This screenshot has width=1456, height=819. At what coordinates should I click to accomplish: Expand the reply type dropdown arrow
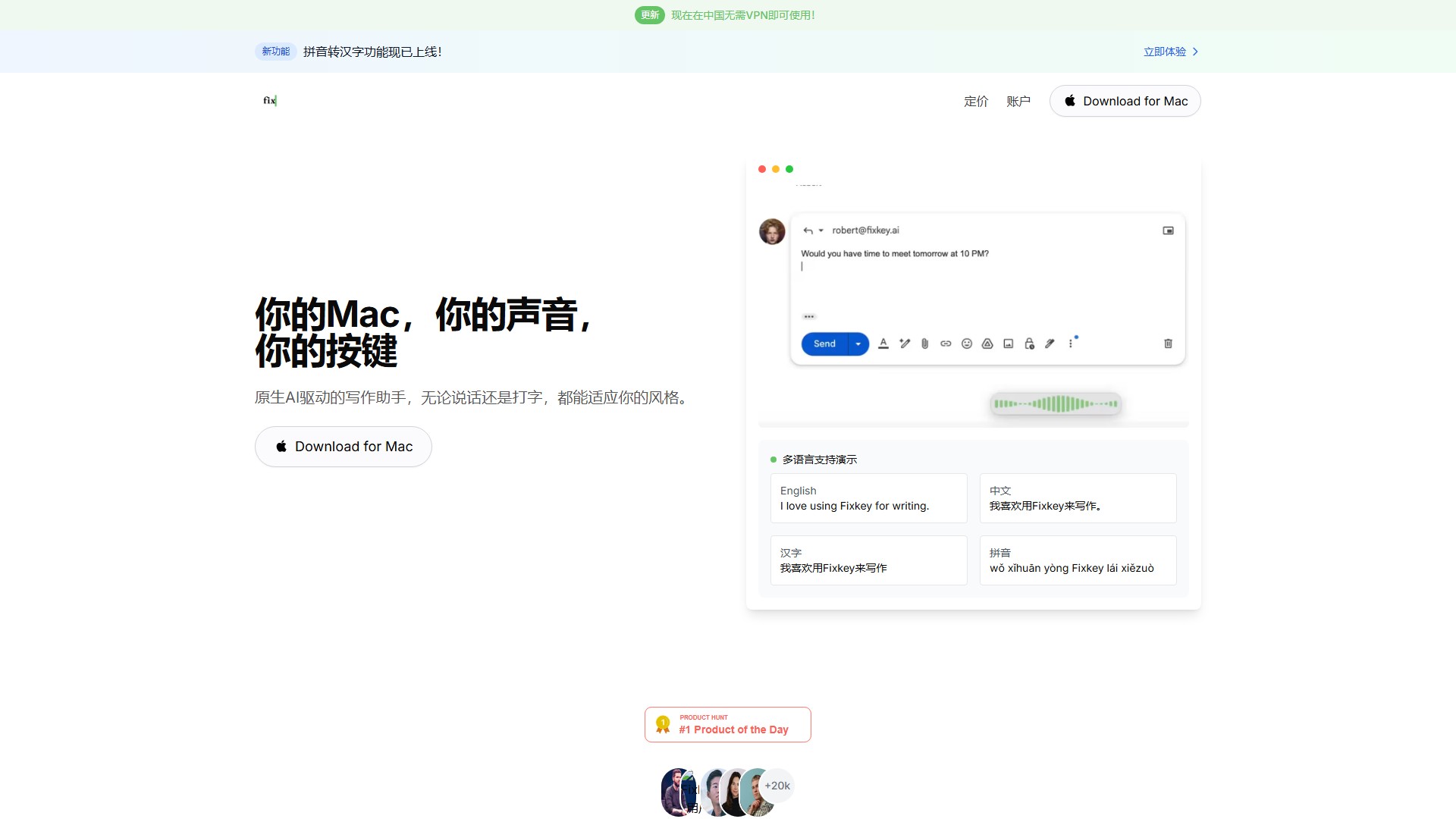click(821, 231)
